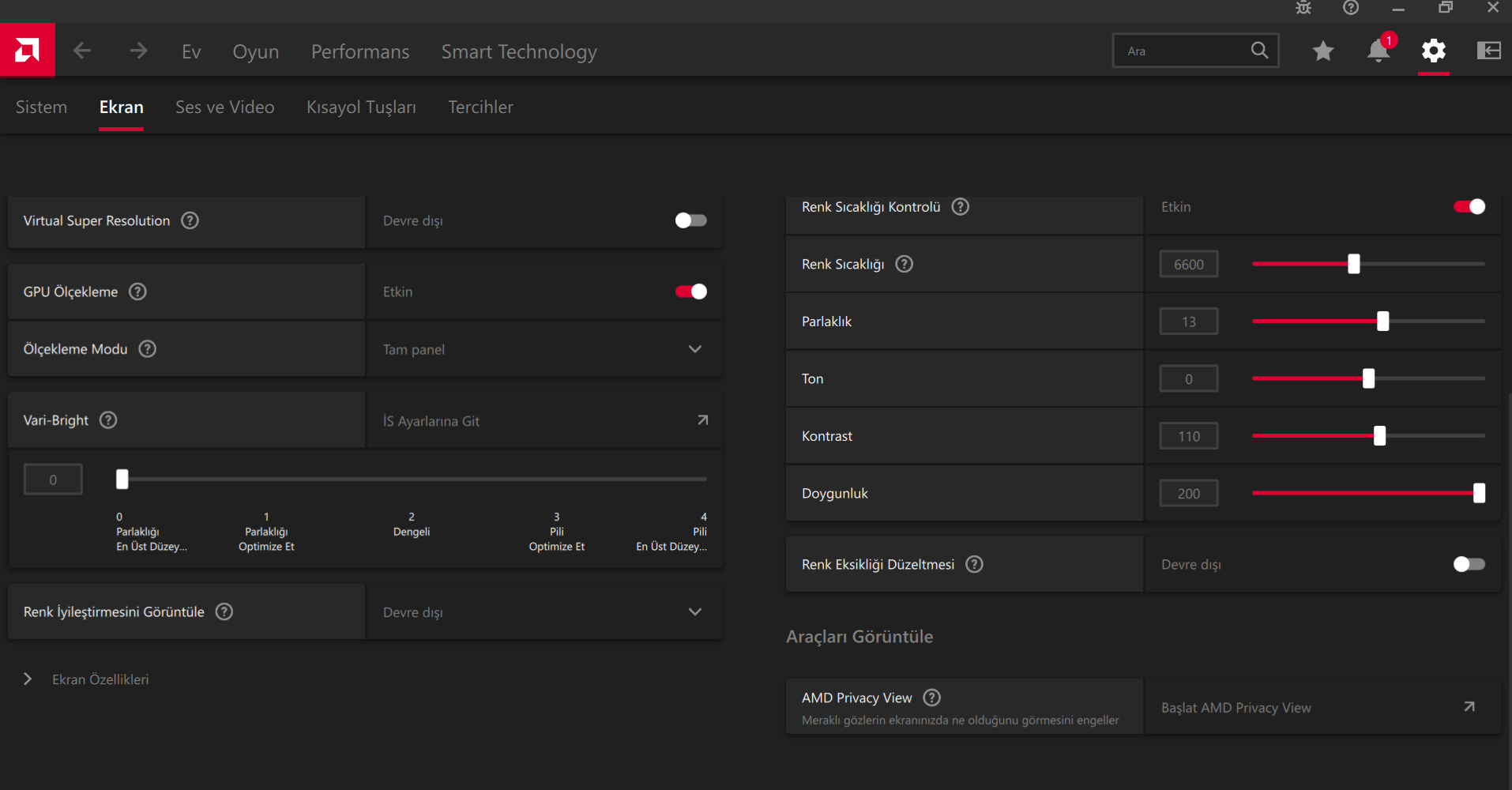Screen dimensions: 1512x790
Task: Open Renk İyileştirmesini Görüntüle dropdown
Action: pos(544,612)
